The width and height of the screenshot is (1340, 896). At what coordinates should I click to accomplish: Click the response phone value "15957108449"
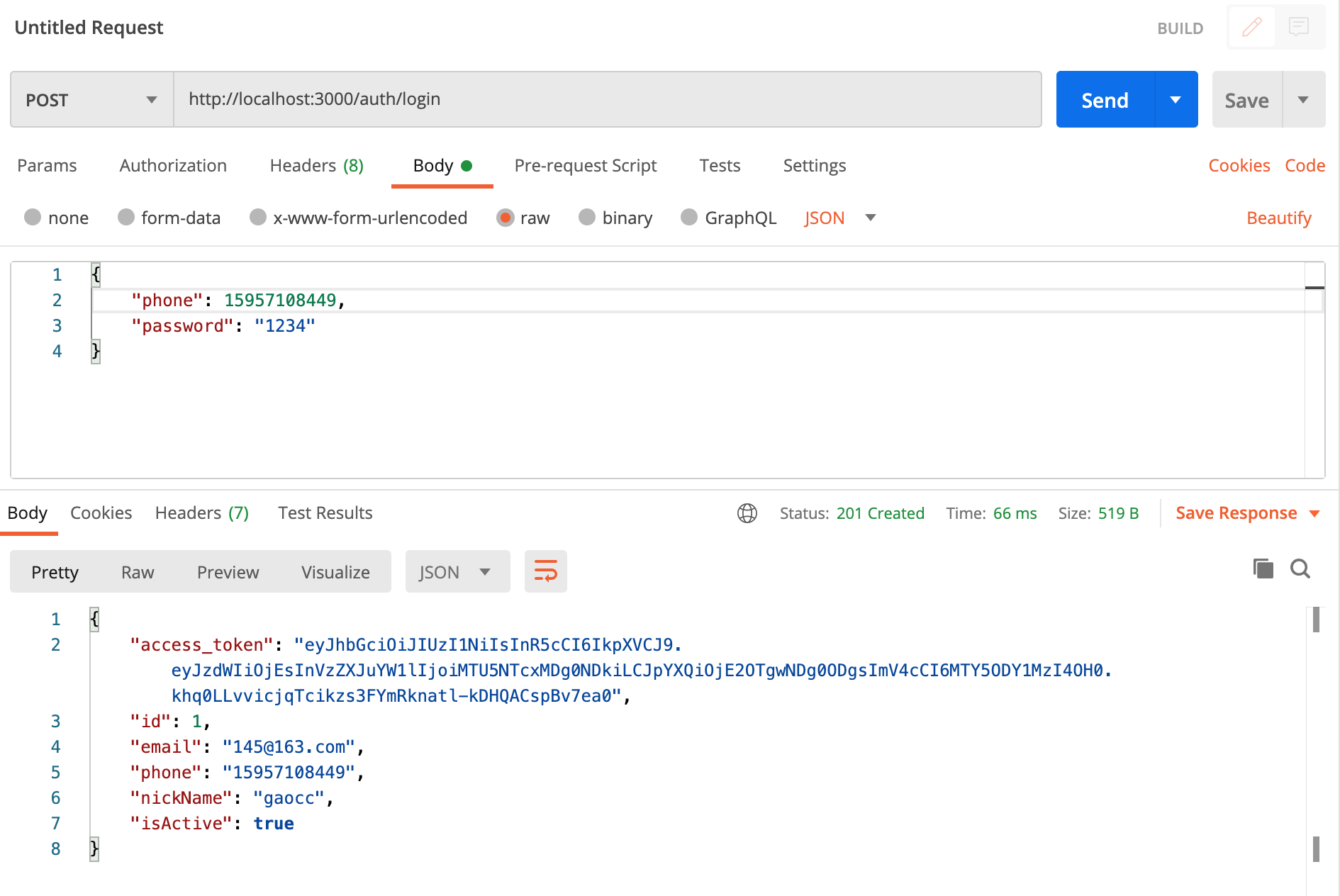tap(289, 772)
